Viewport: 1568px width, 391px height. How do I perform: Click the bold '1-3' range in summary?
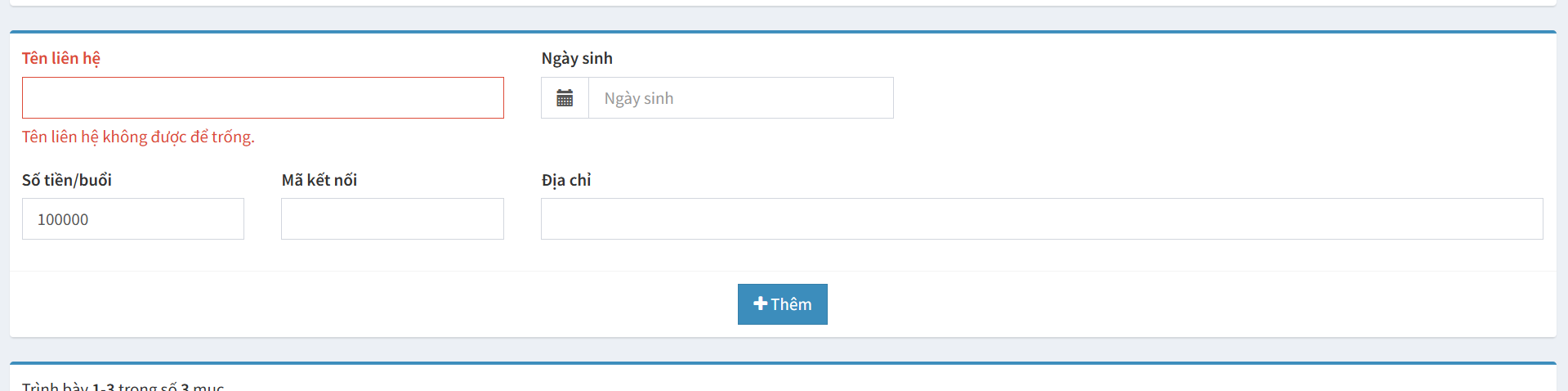point(103,387)
